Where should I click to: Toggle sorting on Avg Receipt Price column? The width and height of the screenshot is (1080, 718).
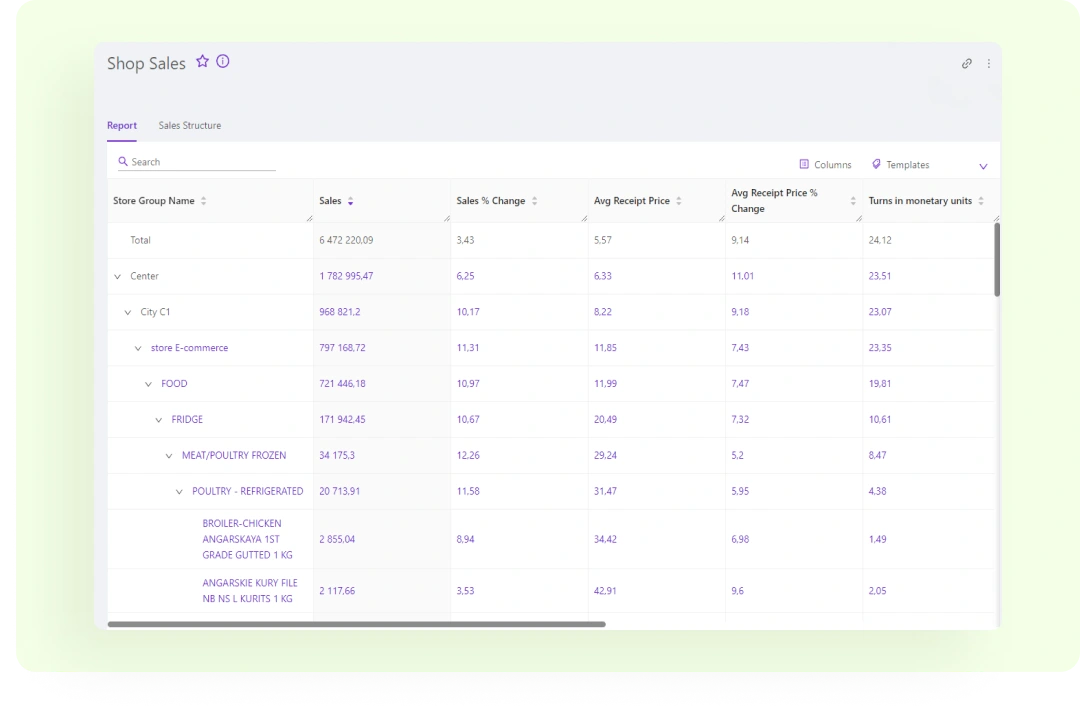pyautogui.click(x=676, y=200)
